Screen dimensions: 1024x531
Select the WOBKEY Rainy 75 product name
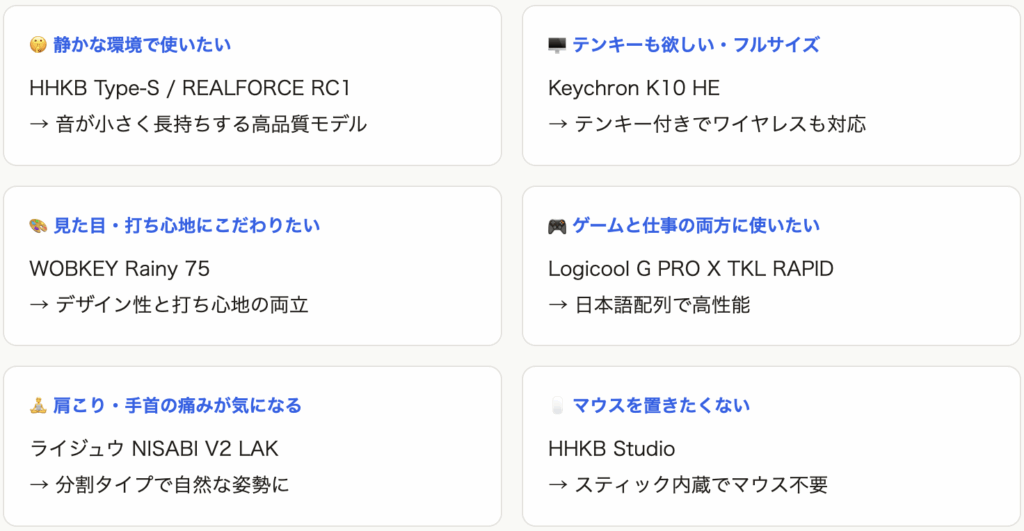[120, 268]
